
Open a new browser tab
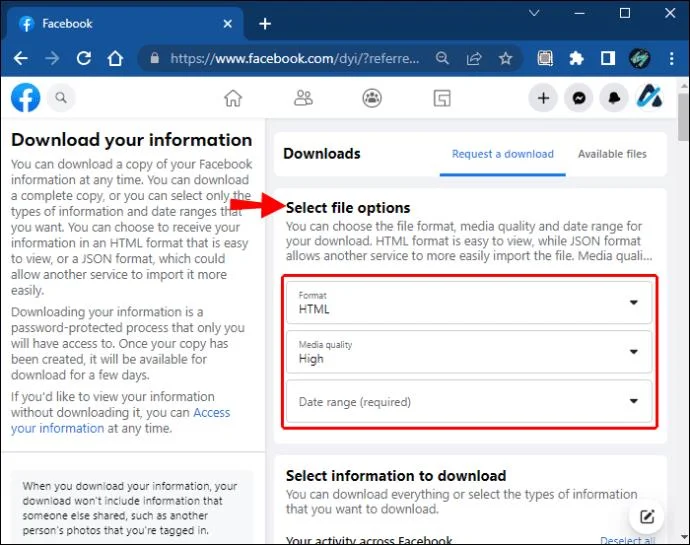tap(265, 24)
